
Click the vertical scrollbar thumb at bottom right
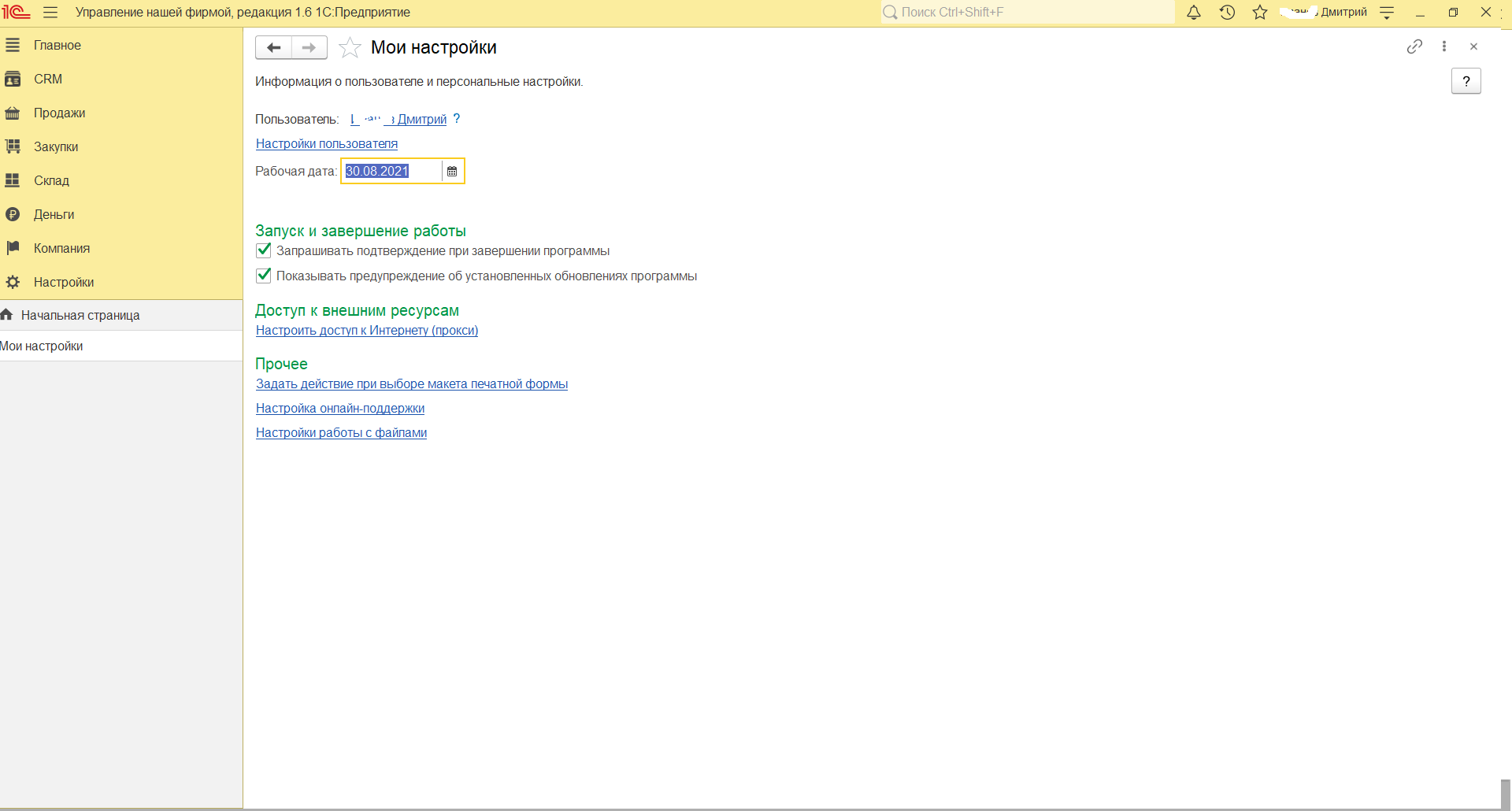1506,794
